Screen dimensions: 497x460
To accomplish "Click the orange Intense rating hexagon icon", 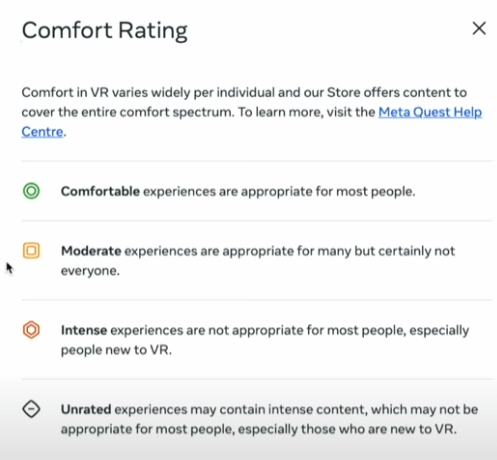I will [31, 330].
